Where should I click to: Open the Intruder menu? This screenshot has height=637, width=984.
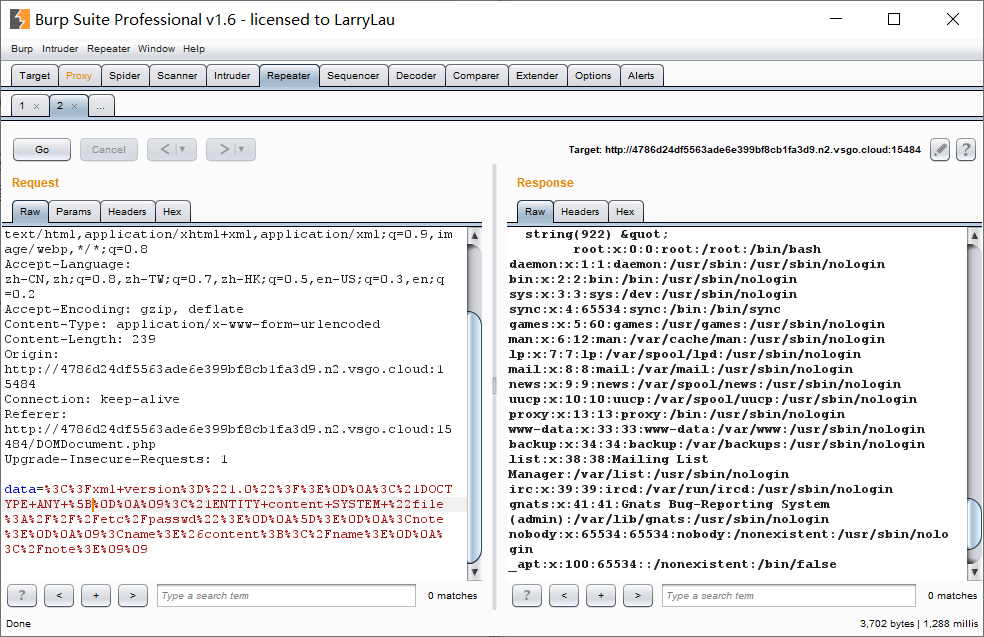pos(60,48)
